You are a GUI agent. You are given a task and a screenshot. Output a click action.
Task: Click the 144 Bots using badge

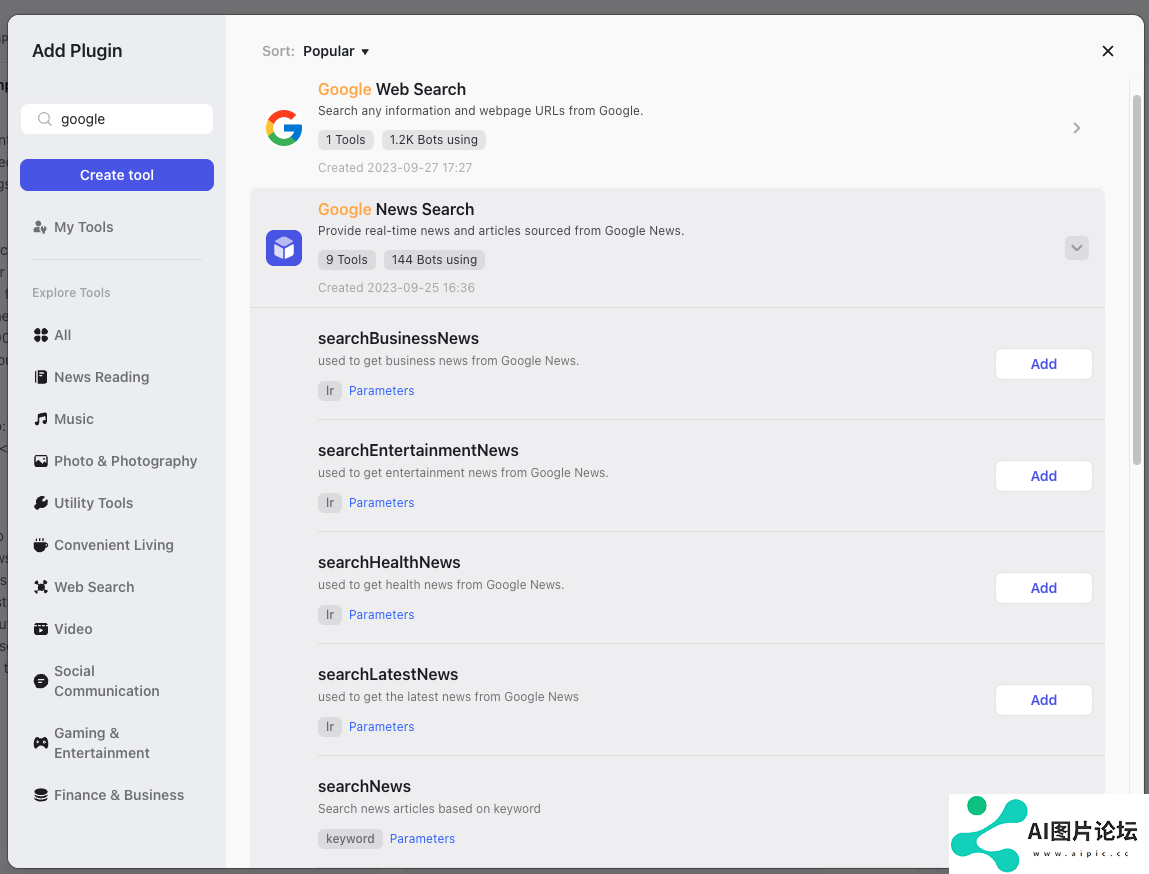point(435,260)
